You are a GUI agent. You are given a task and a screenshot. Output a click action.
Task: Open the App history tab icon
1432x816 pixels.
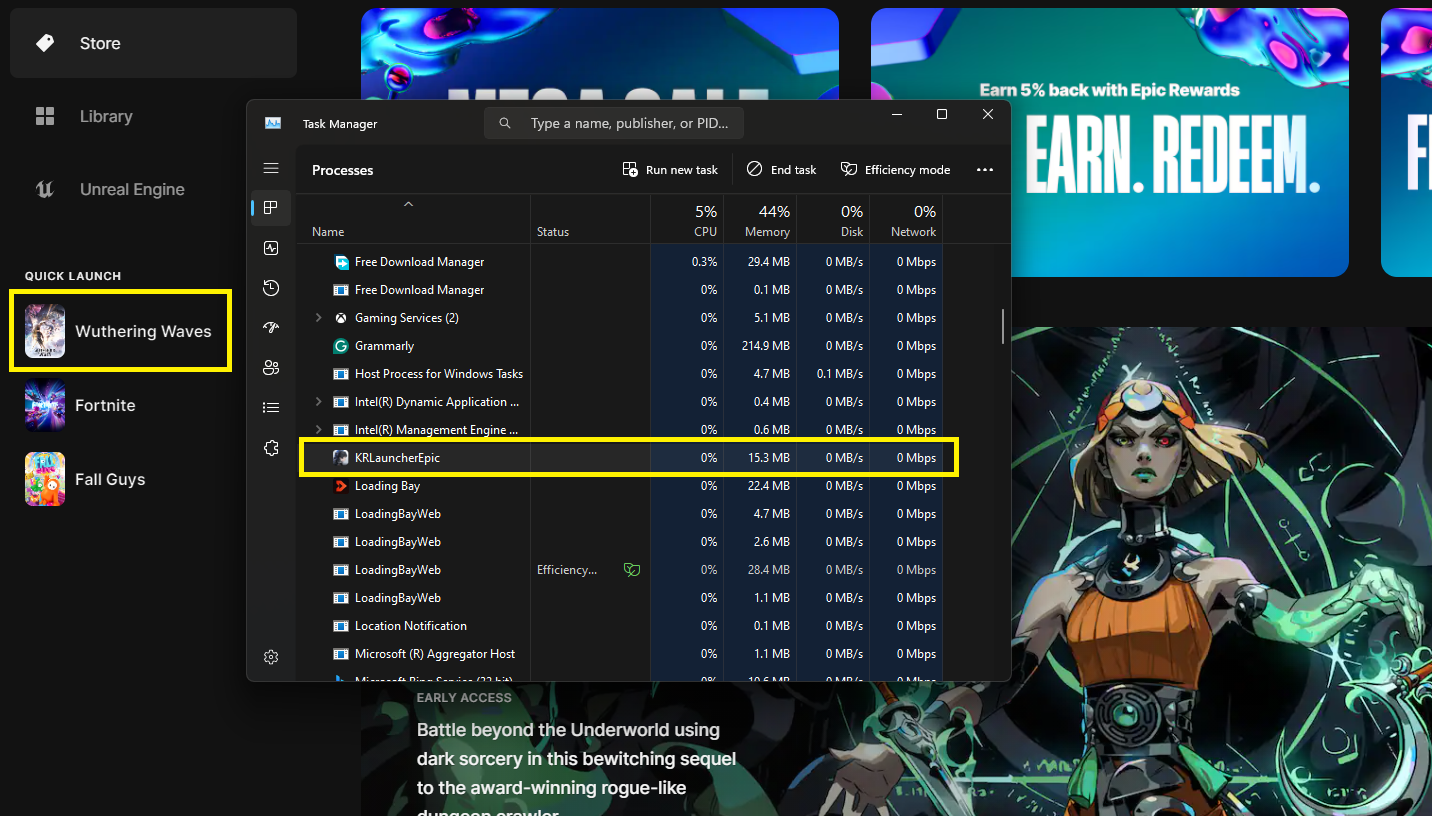coord(271,288)
